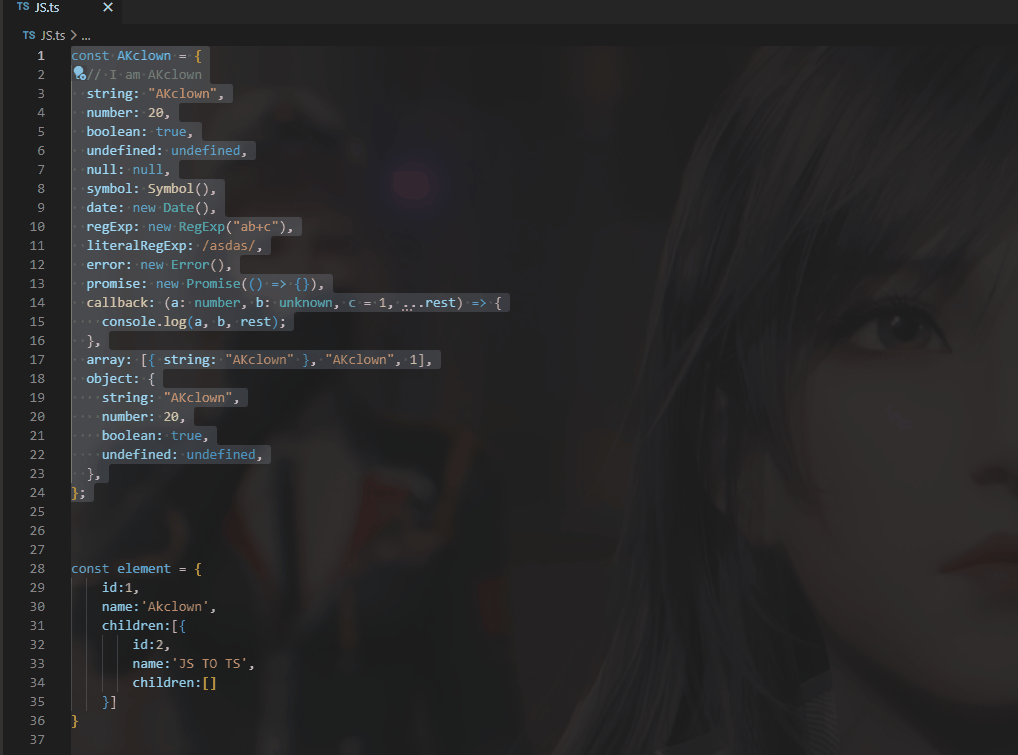This screenshot has height=755, width=1018.
Task: Click 'new Date()' on line 9
Action: click(x=173, y=207)
